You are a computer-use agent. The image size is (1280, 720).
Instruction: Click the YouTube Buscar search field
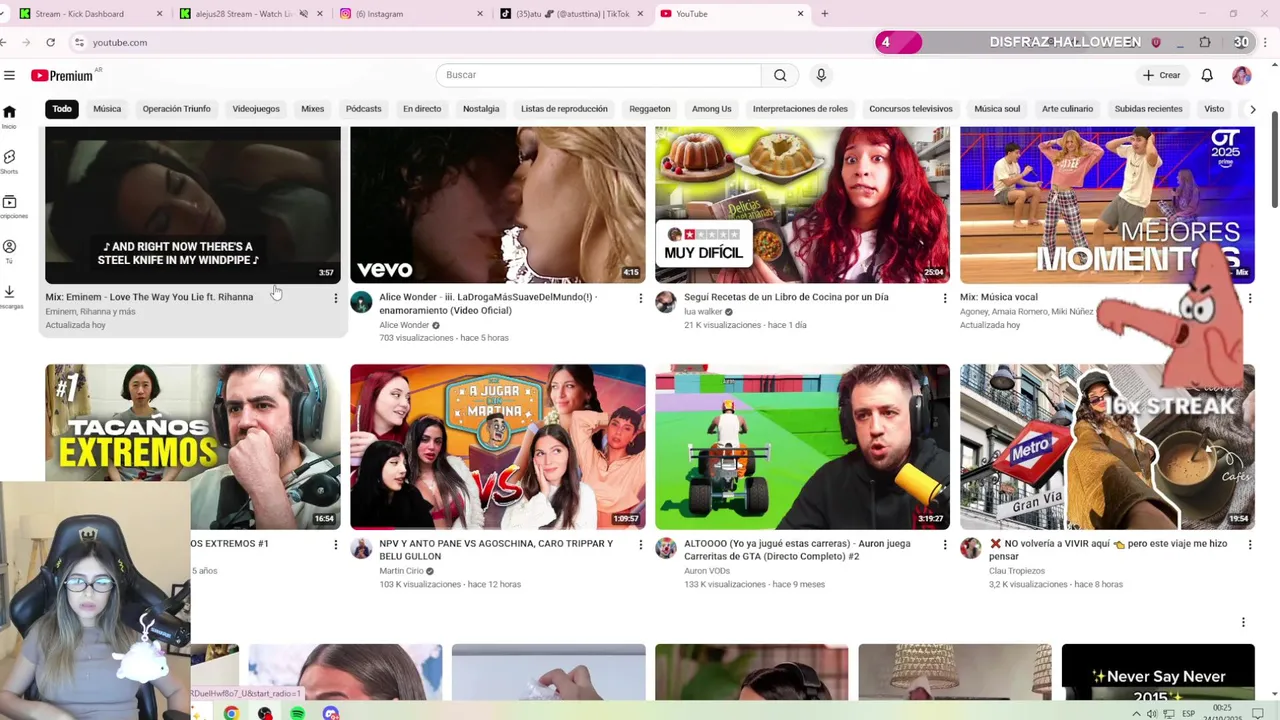598,75
